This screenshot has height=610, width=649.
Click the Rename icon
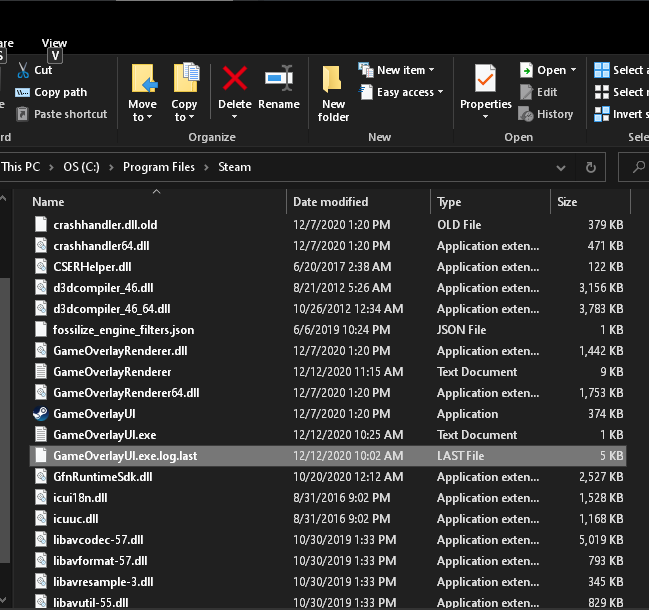point(279,78)
